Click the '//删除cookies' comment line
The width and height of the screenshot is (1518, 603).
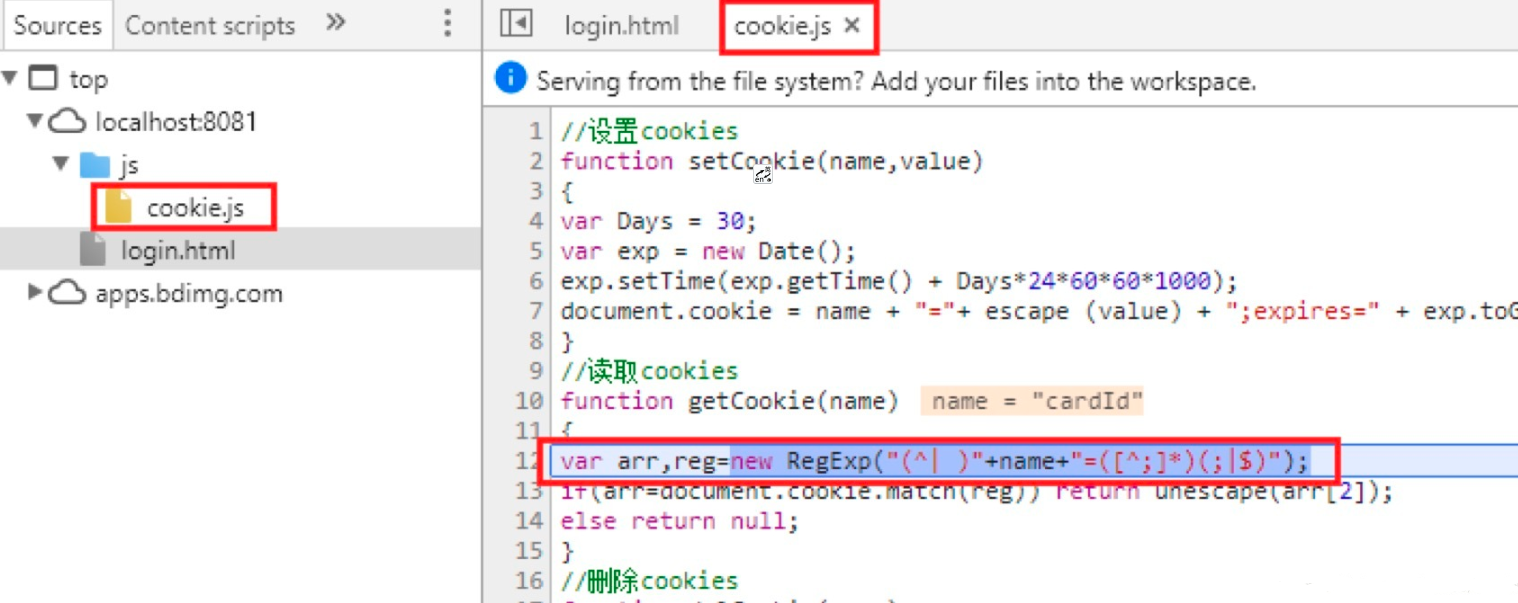coord(649,581)
